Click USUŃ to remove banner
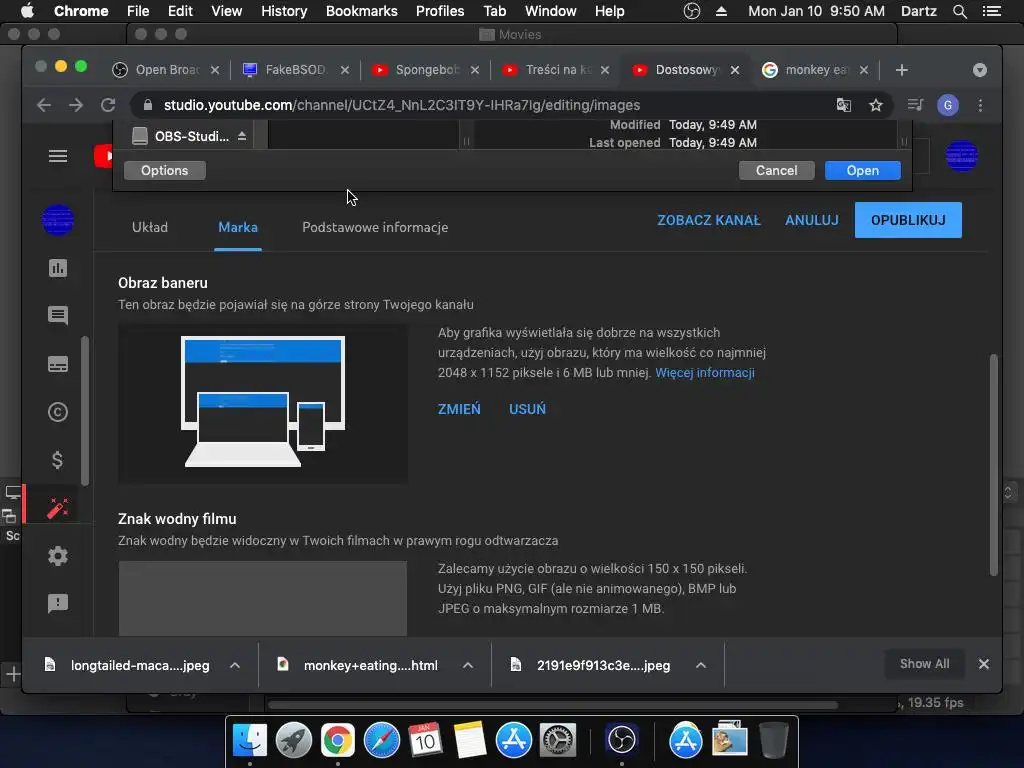Image resolution: width=1024 pixels, height=768 pixels. point(527,409)
